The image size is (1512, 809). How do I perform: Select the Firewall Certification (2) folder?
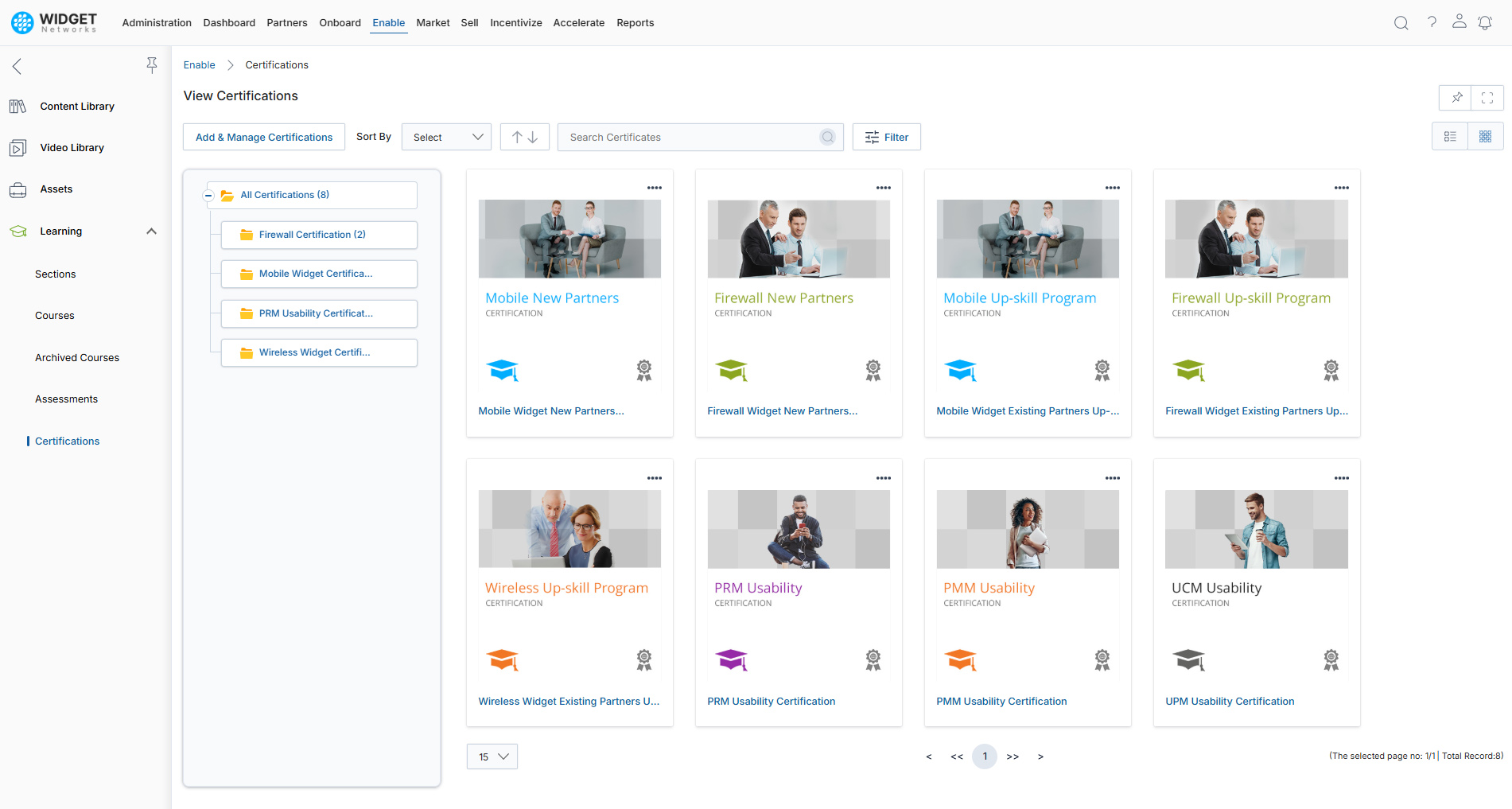319,235
